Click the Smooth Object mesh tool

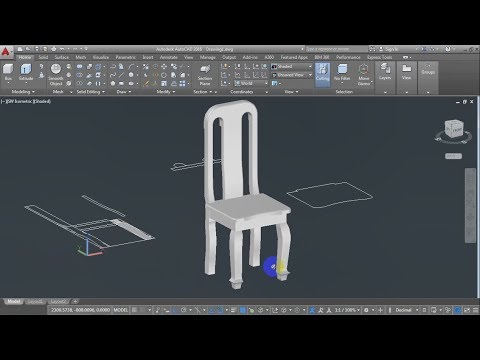[56, 74]
